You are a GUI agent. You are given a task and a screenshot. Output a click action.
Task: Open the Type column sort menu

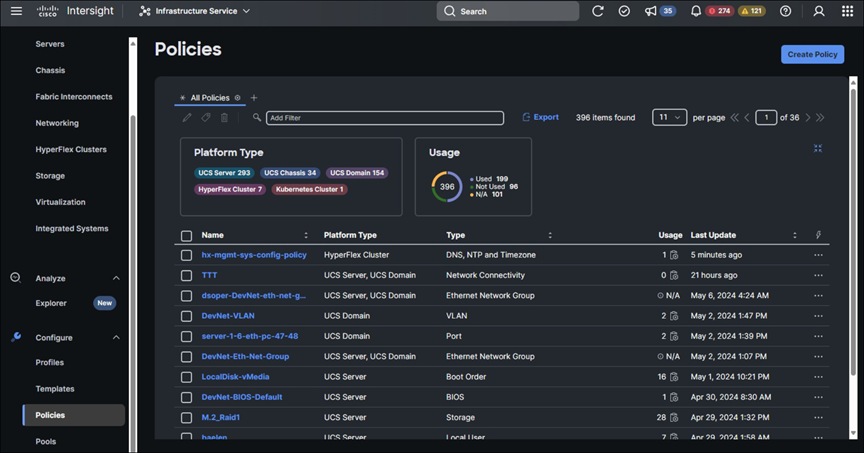coord(550,235)
